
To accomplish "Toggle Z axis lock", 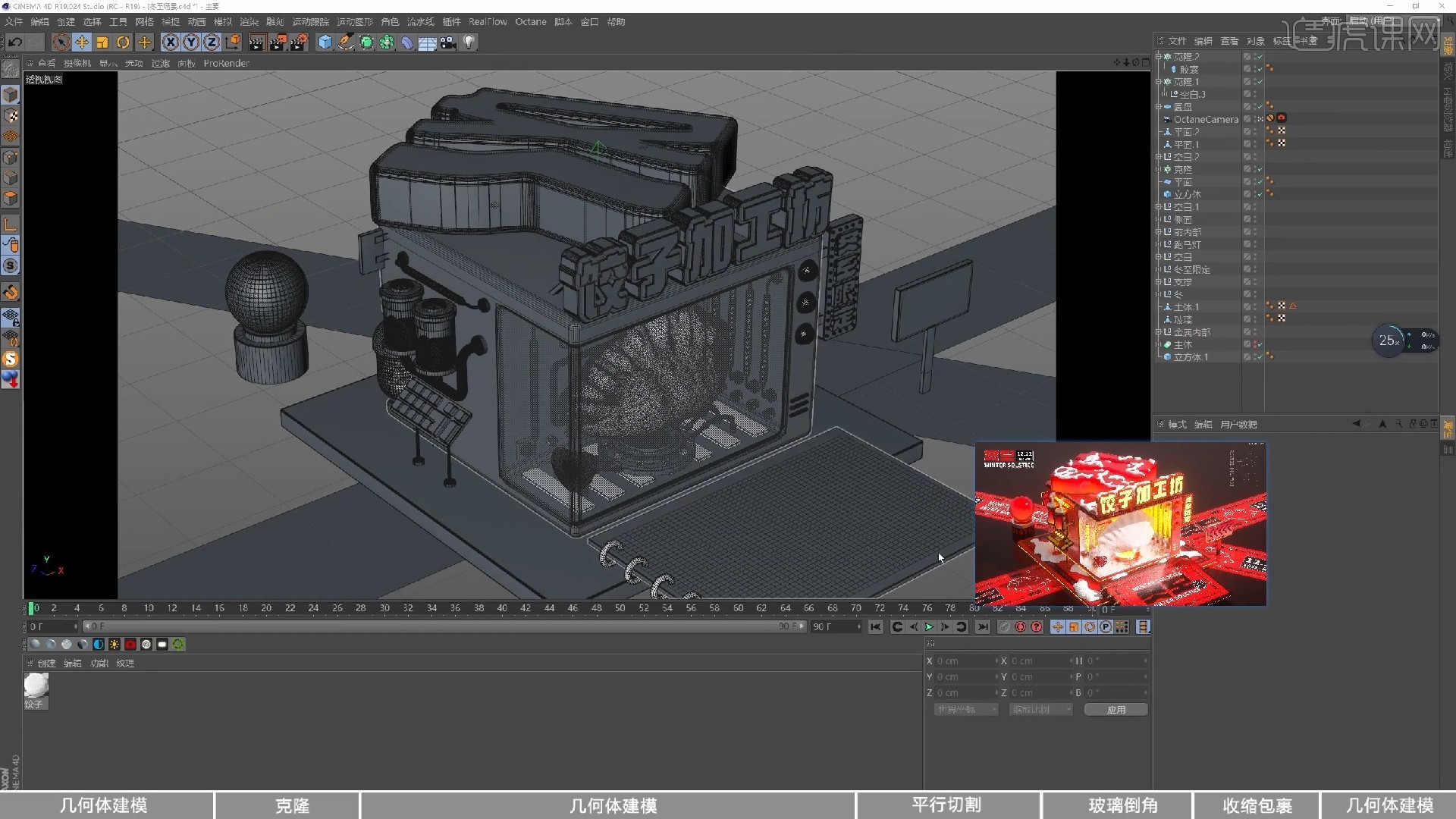I will [x=212, y=42].
